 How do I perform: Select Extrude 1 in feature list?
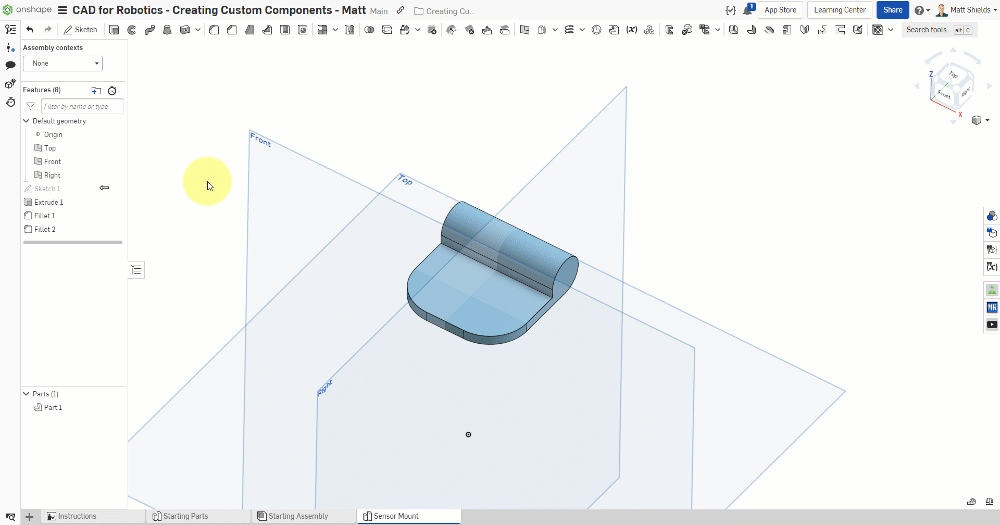pyautogui.click(x=48, y=202)
